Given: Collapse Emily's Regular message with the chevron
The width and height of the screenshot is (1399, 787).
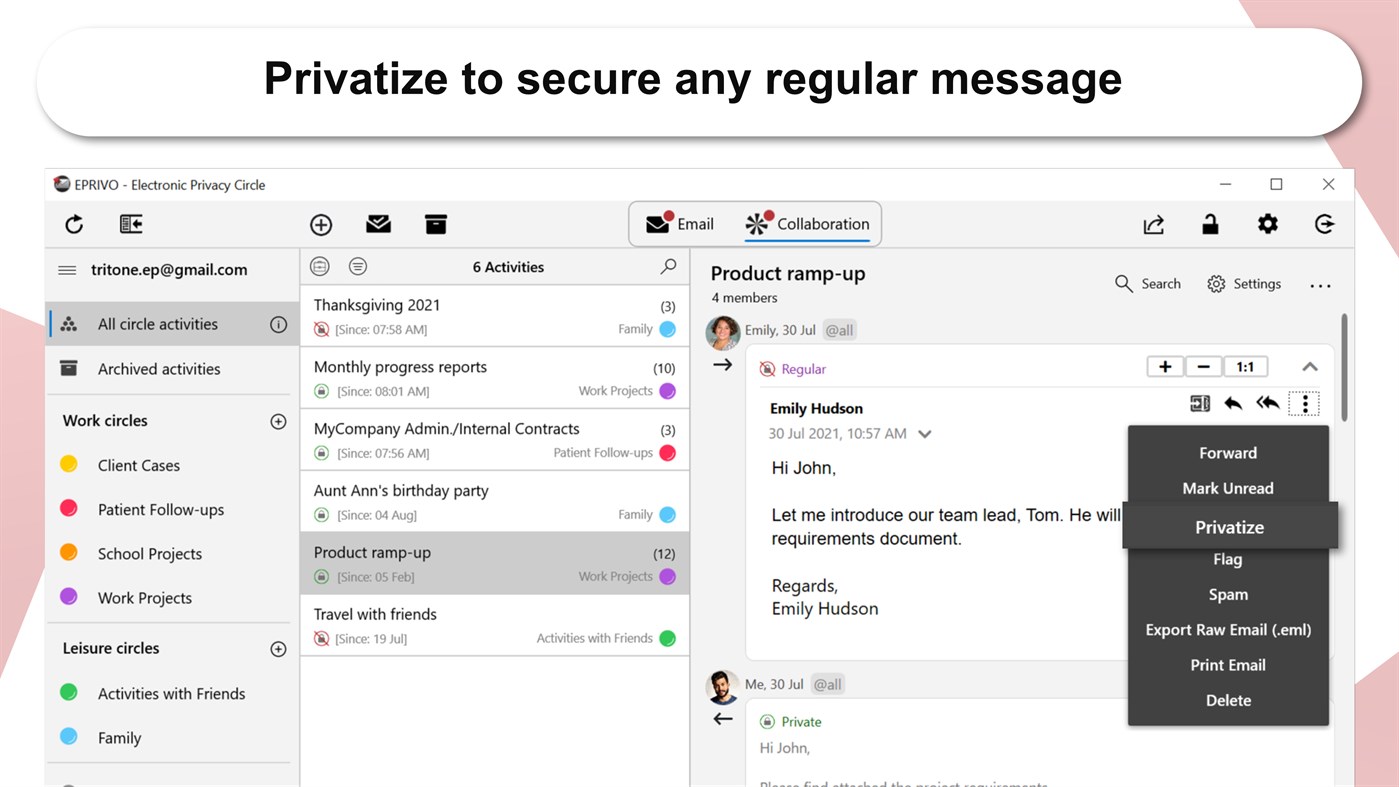Looking at the screenshot, I should (1310, 366).
